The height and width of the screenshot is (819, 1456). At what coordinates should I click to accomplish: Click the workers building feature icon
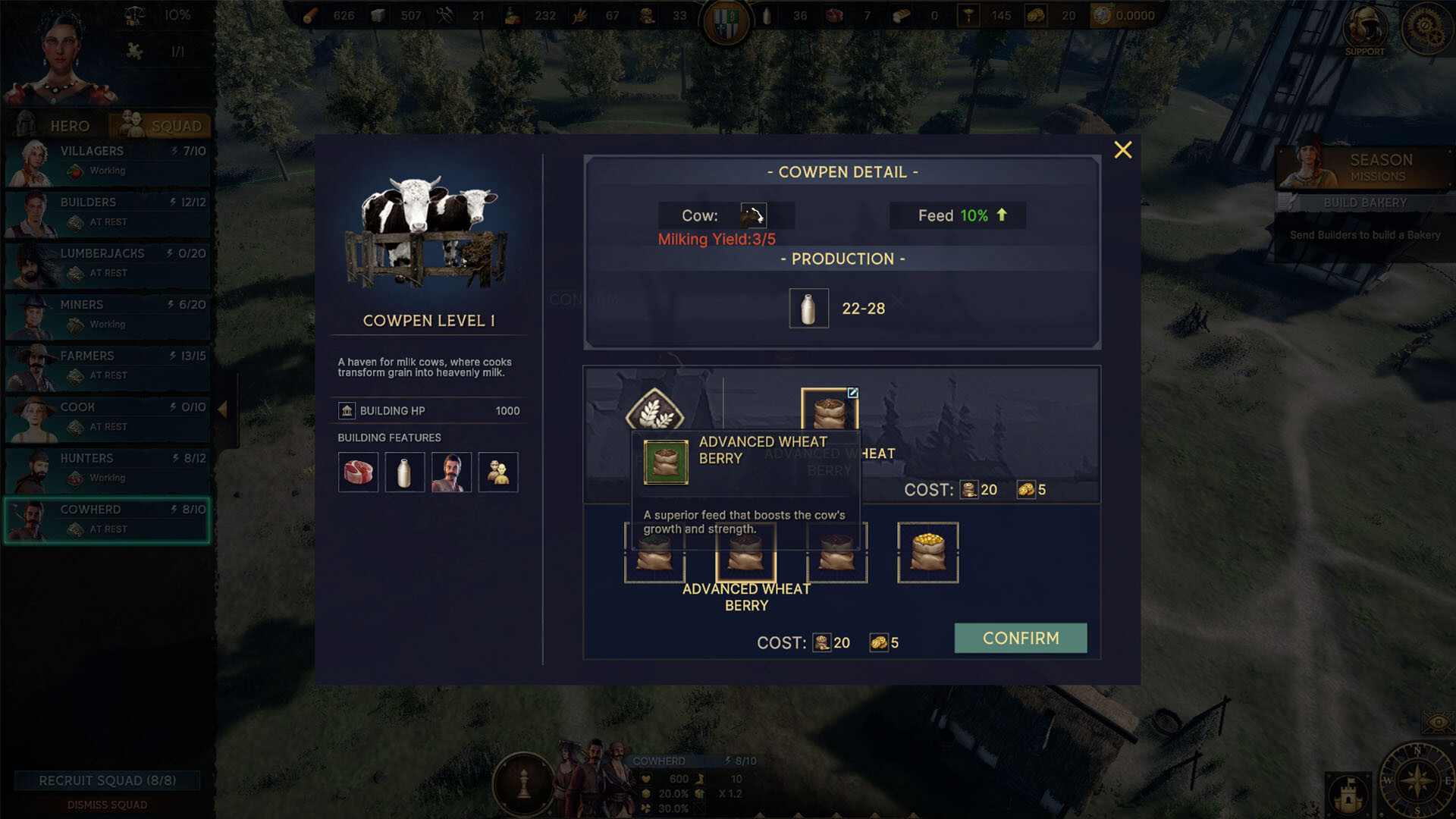[x=498, y=472]
